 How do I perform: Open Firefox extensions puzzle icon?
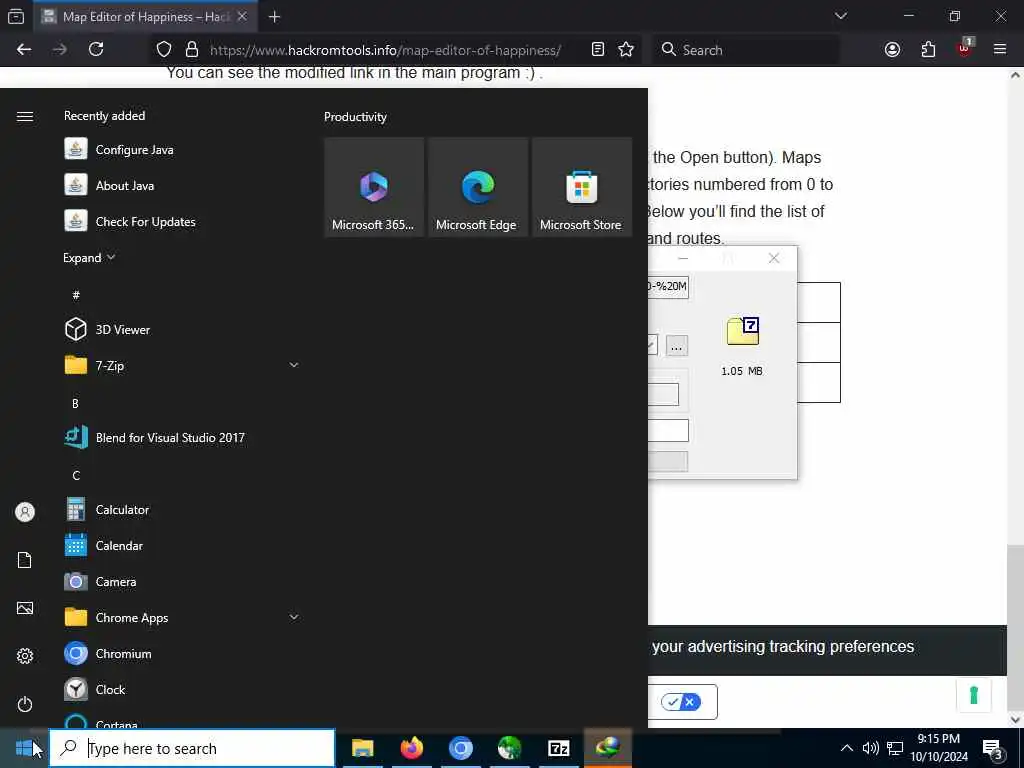[x=928, y=50]
